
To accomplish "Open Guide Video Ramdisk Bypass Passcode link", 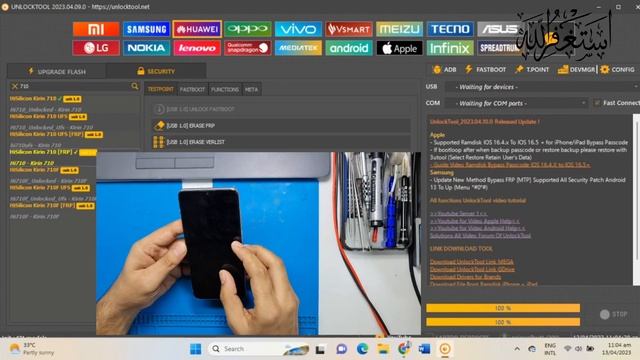I will point(510,165).
